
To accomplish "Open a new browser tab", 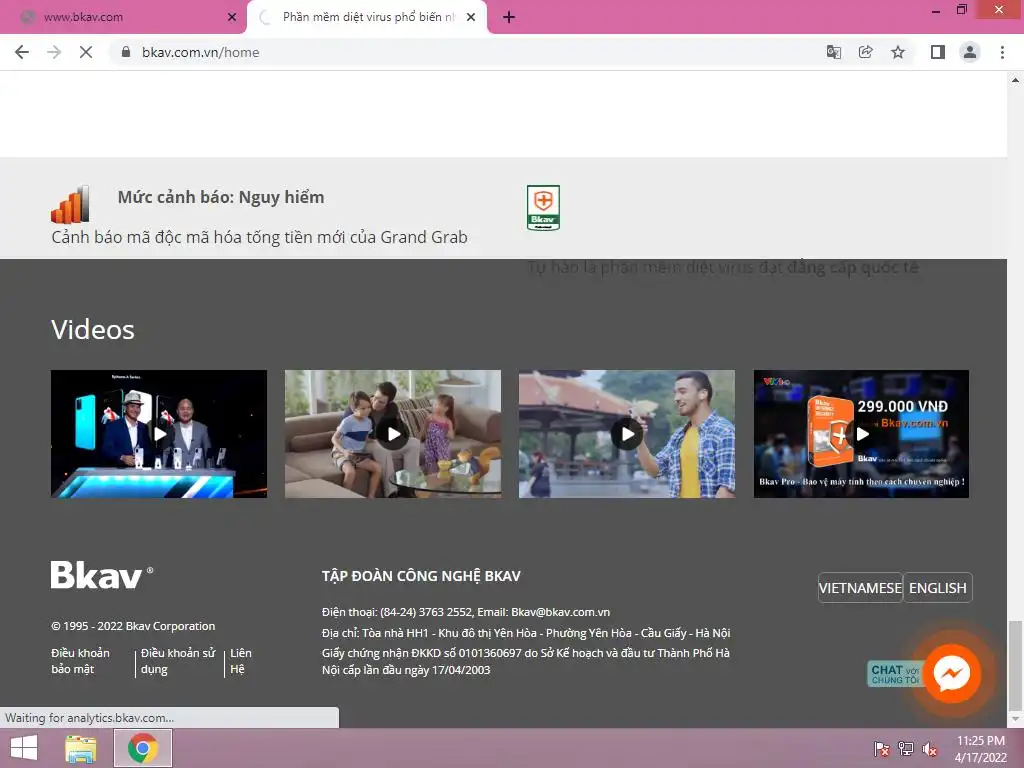I will 509,18.
